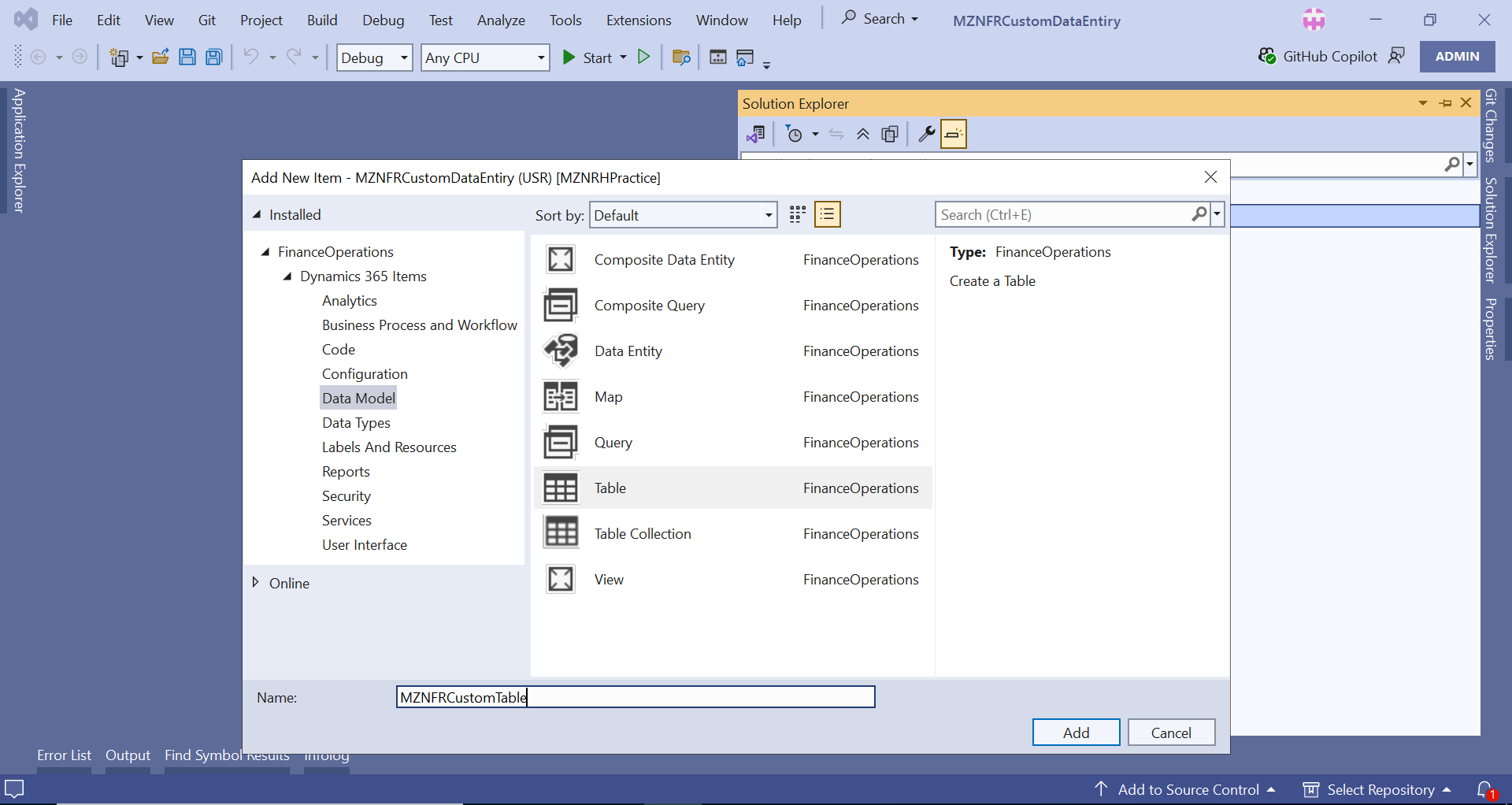Viewport: 1512px width, 805px height.
Task: Select the Composite Query template row
Action: (733, 306)
